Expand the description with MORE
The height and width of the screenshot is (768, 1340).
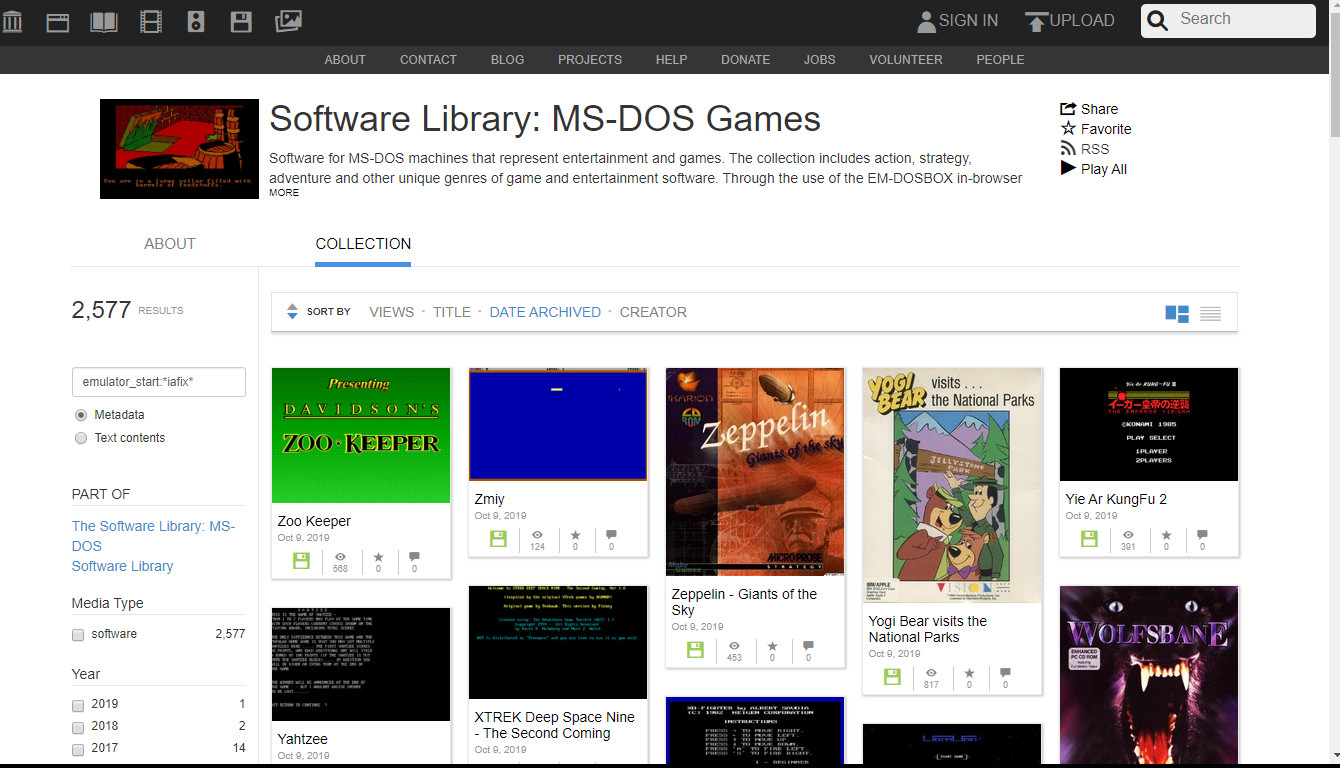tap(283, 193)
